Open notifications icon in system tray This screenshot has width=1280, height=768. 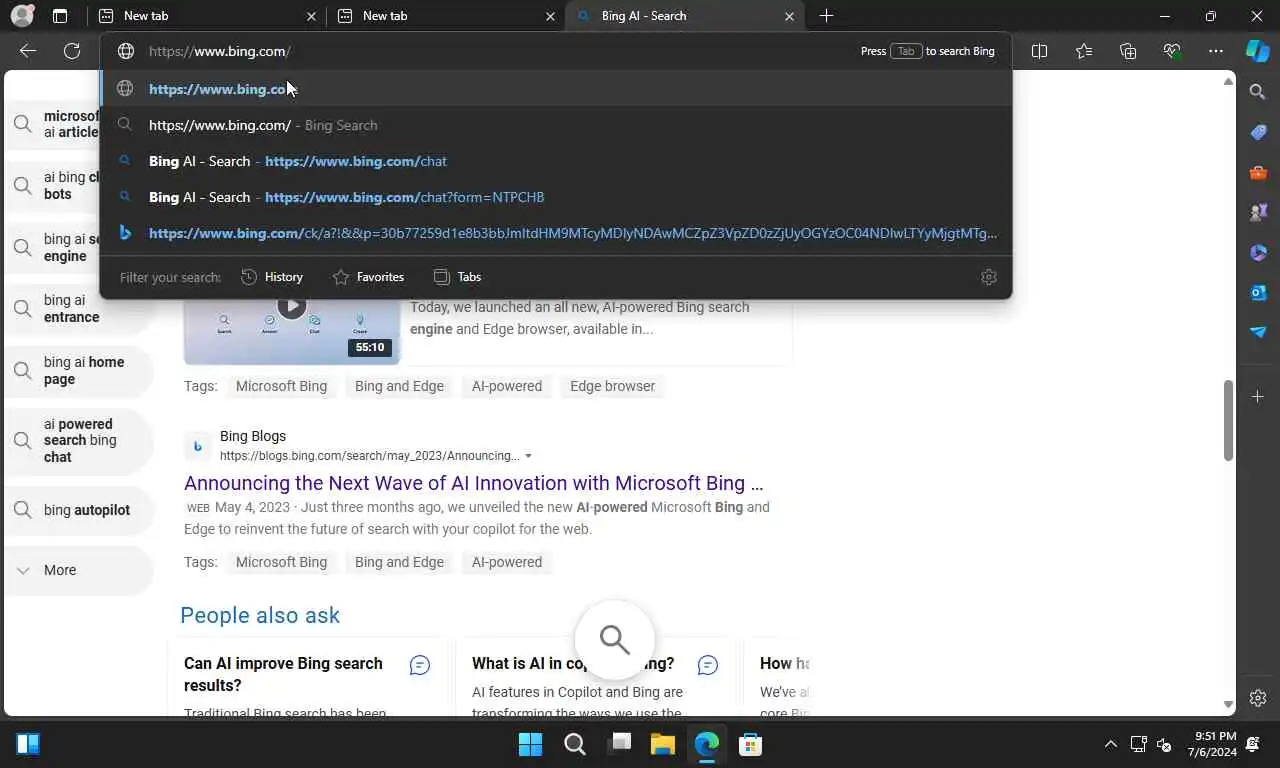(1253, 744)
